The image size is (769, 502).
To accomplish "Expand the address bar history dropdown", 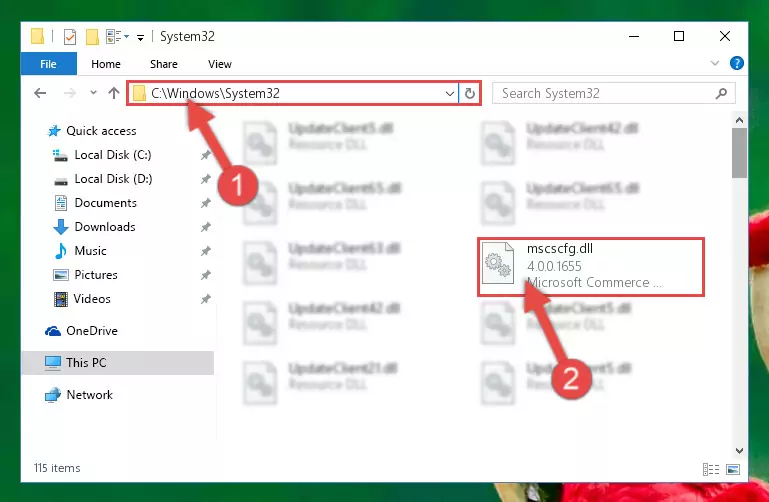I will [x=449, y=93].
